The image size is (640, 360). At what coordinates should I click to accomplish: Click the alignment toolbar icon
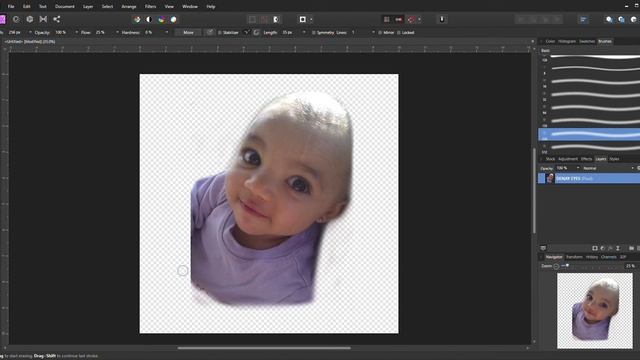click(583, 19)
